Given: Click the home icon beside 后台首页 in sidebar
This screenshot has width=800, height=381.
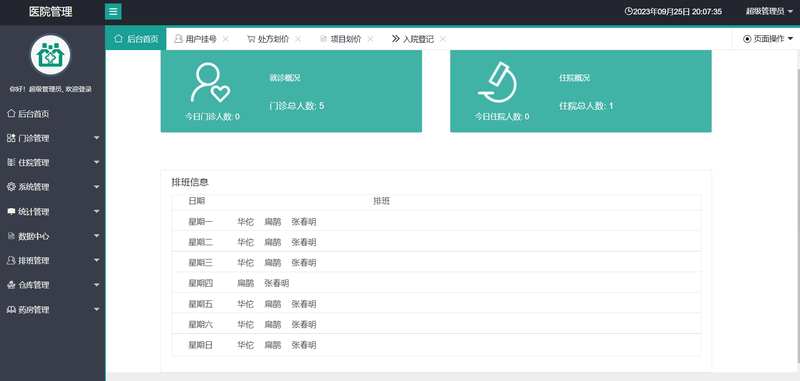Looking at the screenshot, I should point(11,114).
